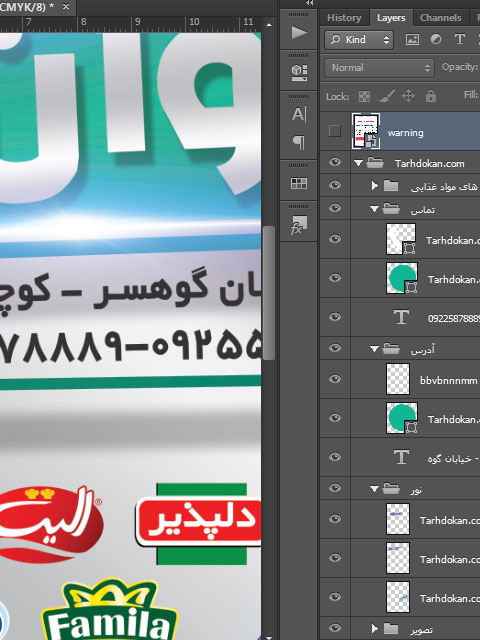Click folder icon of تصویر group
Viewport: 480px width, 640px height.
(x=391, y=629)
